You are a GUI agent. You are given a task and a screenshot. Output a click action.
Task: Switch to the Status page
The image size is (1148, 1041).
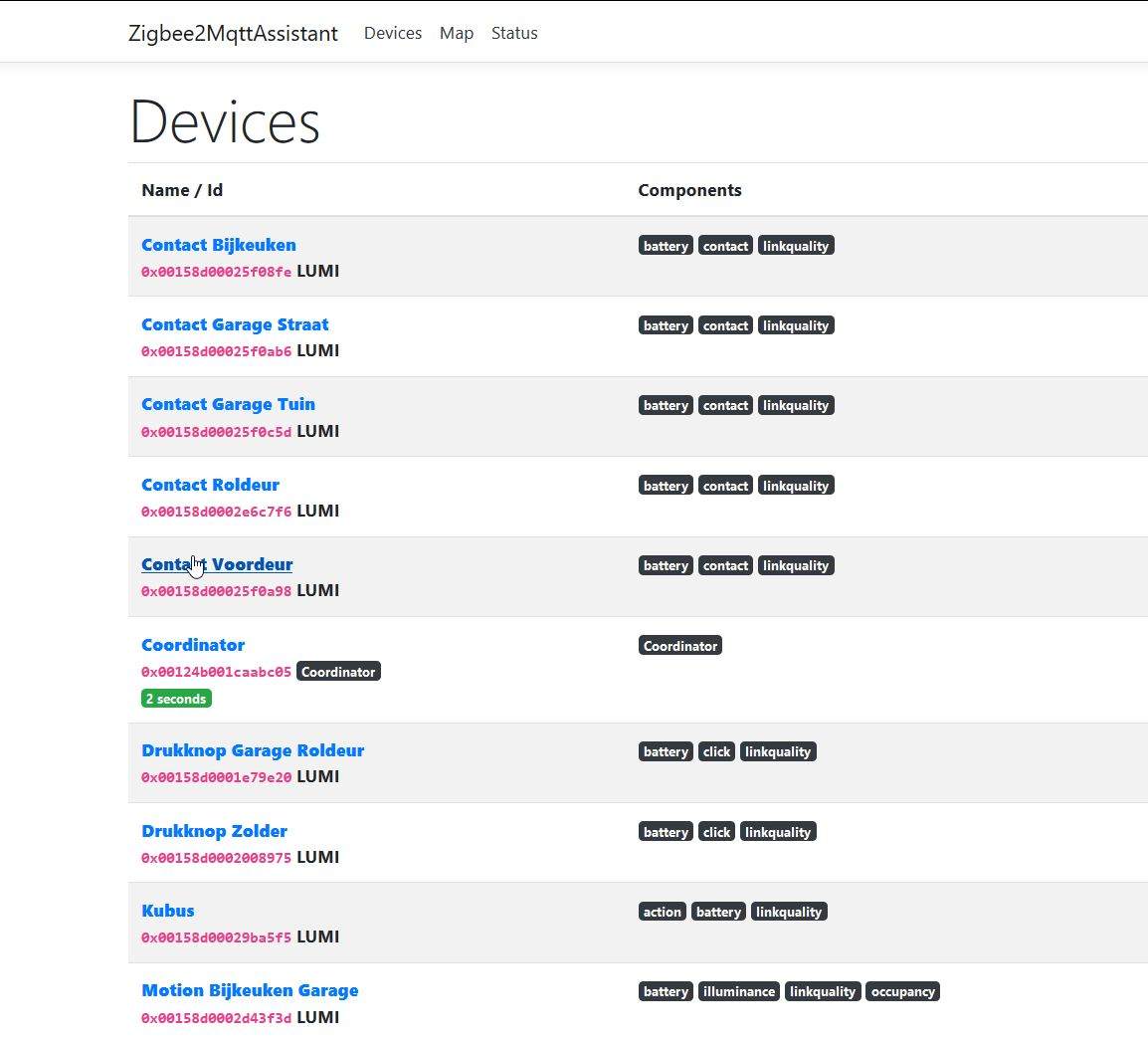513,33
